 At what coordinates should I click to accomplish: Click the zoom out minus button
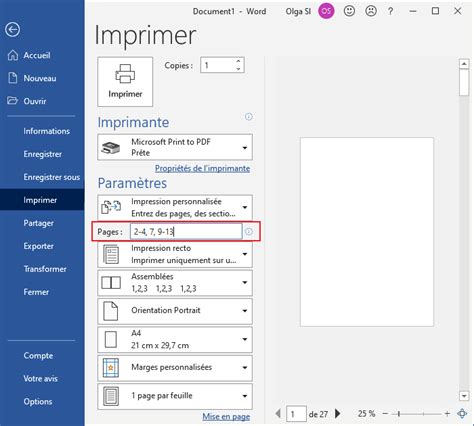pyautogui.click(x=385, y=414)
